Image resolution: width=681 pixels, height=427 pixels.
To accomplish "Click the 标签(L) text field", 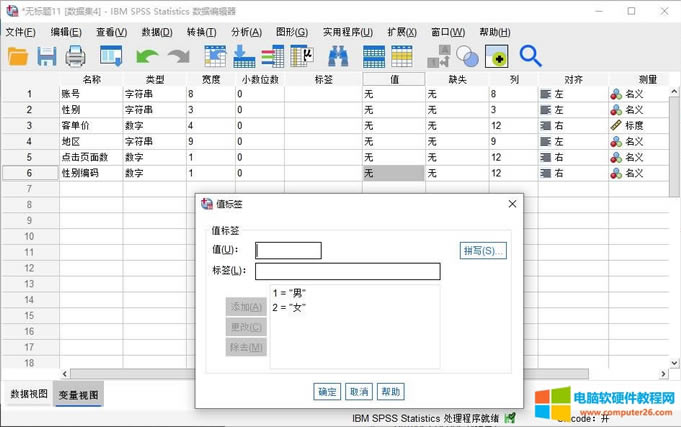I will point(347,271).
